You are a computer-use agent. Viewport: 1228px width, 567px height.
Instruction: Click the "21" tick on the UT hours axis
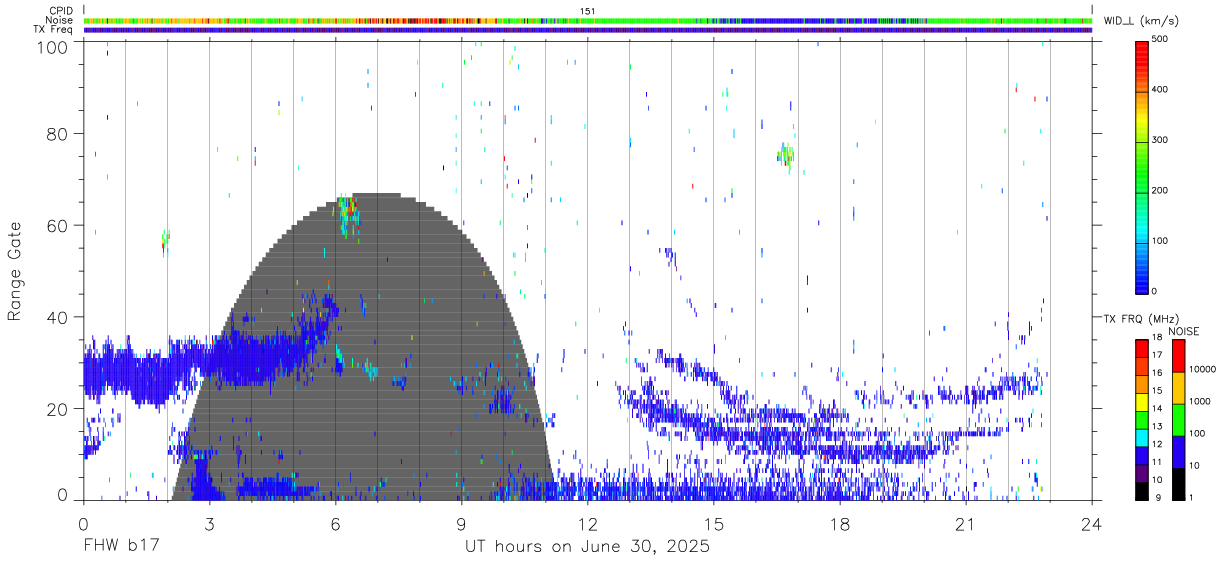966,524
